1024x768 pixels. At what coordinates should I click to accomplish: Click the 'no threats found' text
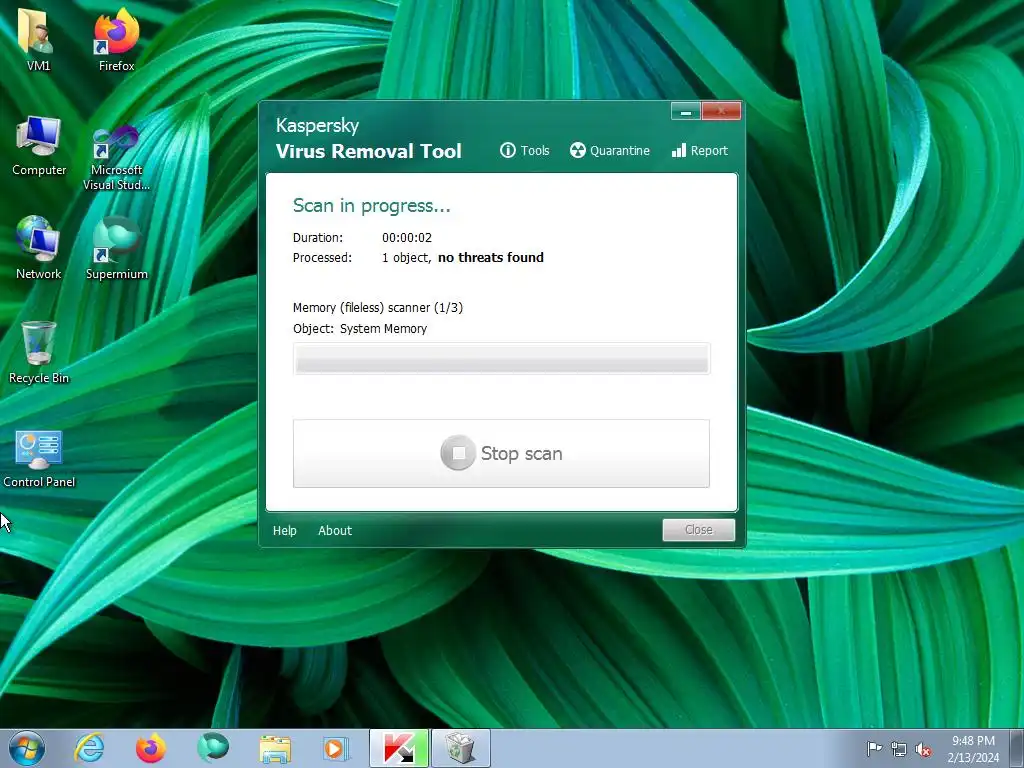[x=490, y=257]
